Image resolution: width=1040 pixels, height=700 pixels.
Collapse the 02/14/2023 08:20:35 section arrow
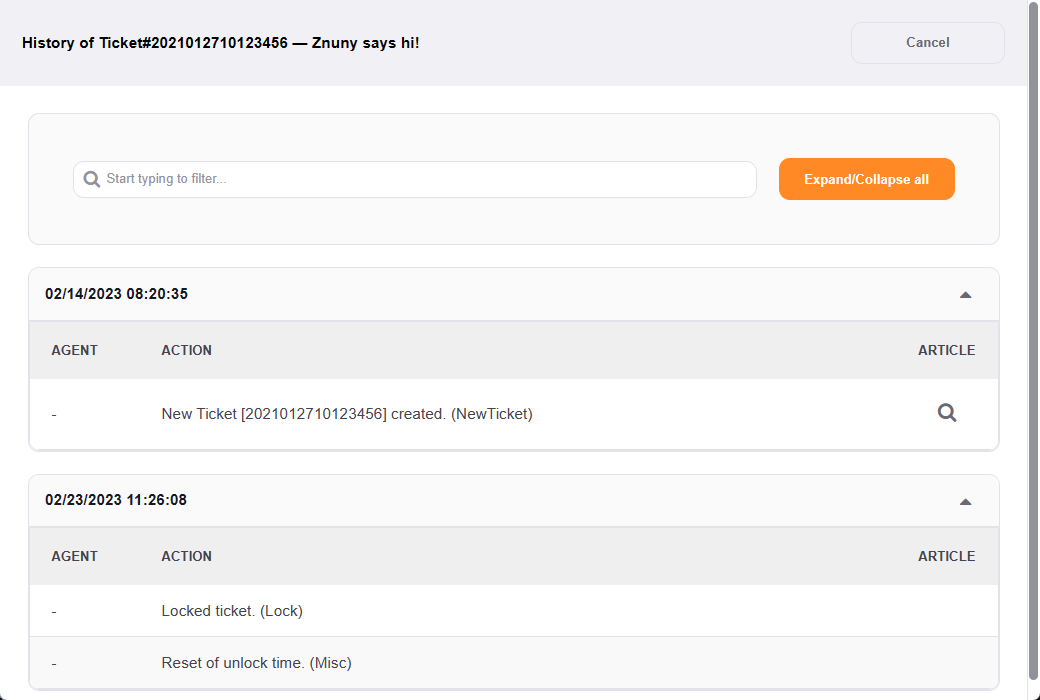click(x=965, y=295)
